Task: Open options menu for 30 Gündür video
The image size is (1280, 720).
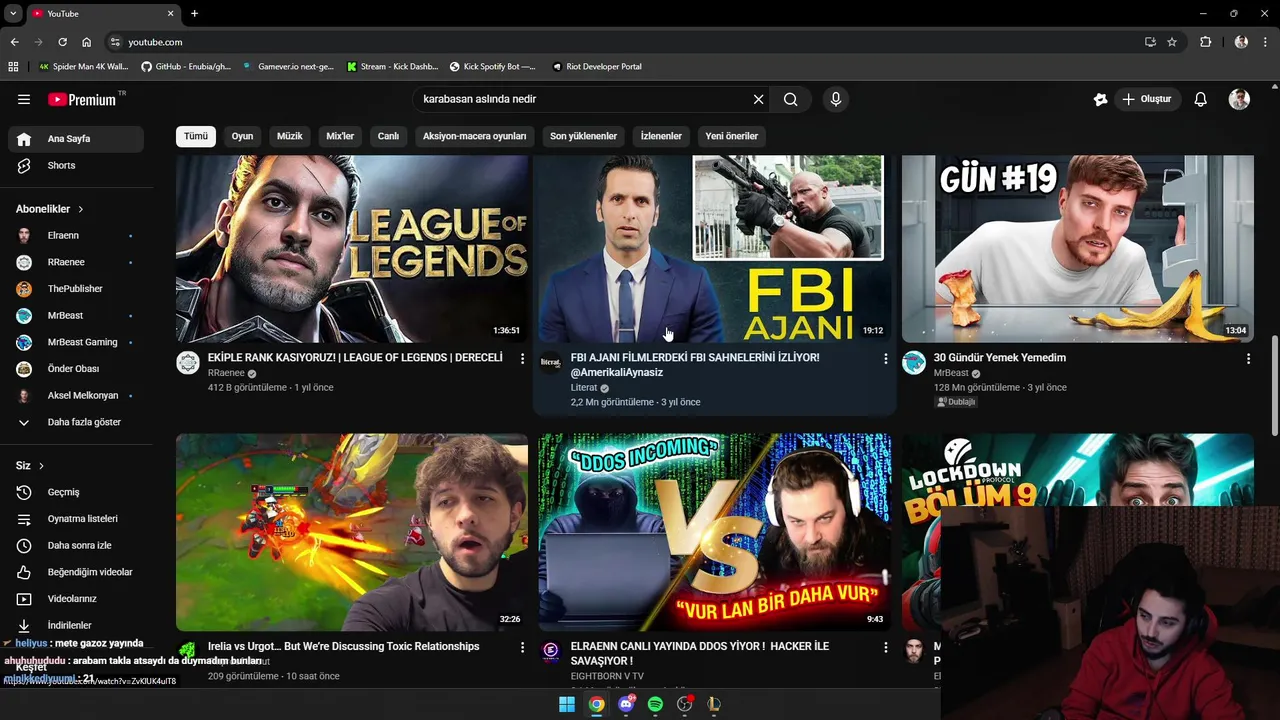Action: click(x=1248, y=358)
